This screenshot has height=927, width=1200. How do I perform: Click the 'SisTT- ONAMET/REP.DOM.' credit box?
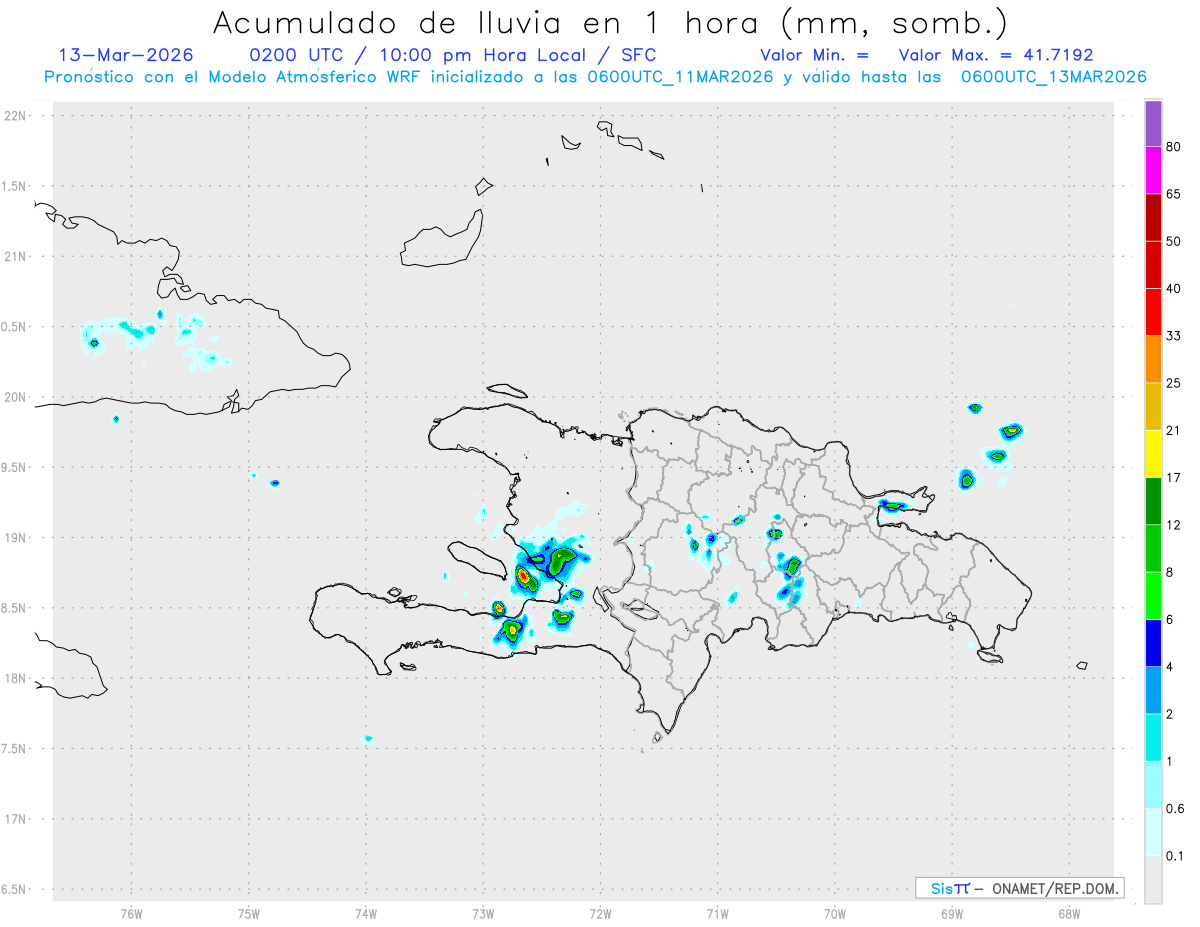coord(1020,888)
